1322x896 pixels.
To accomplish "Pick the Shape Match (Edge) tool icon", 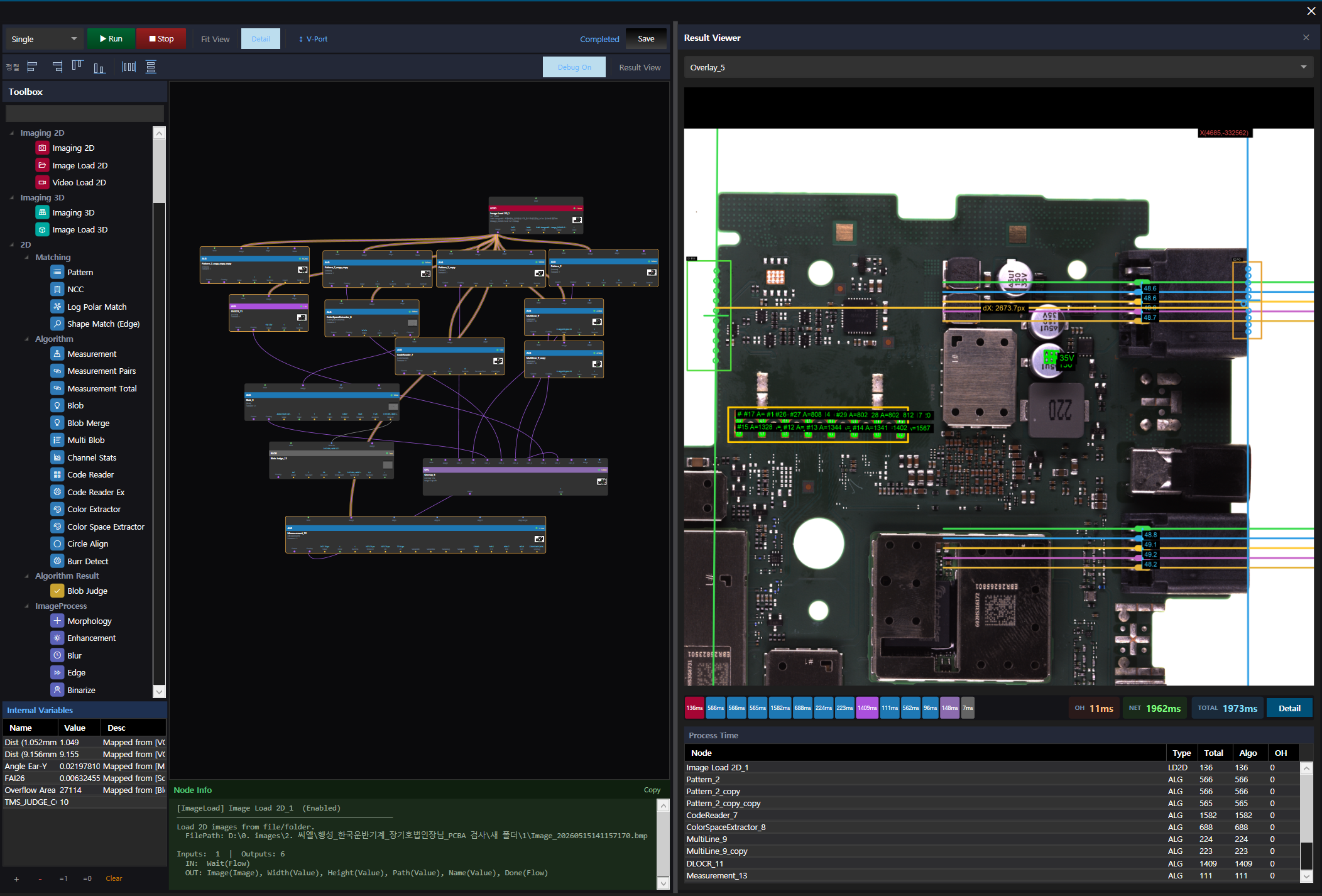I will (x=57, y=324).
